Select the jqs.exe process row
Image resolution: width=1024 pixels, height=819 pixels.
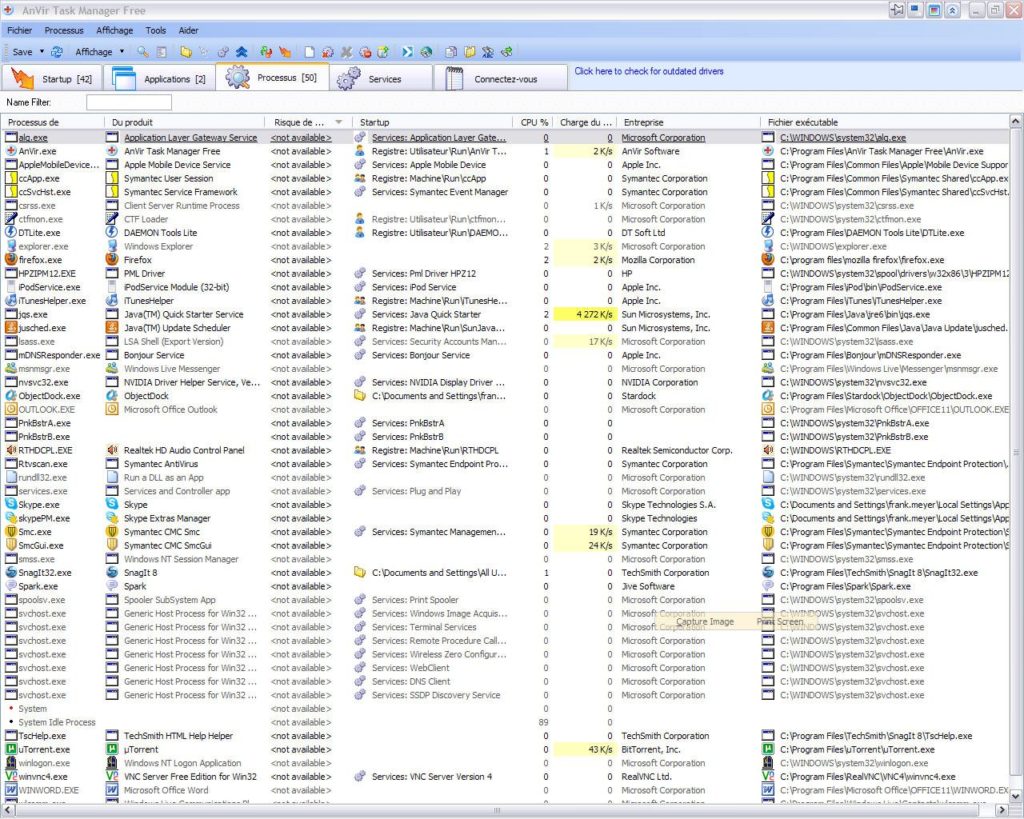(x=505, y=314)
